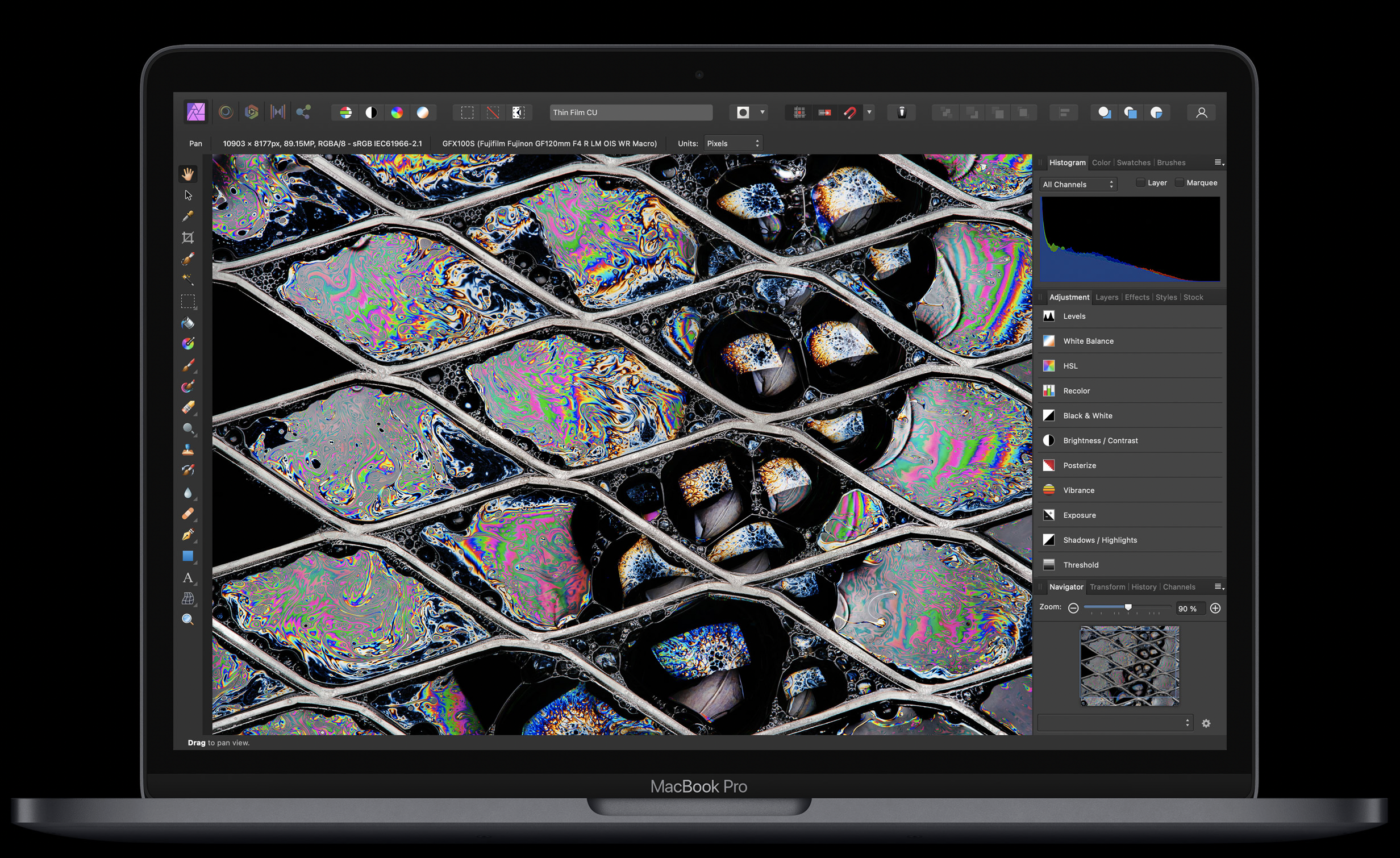Viewport: 1400px width, 858px height.
Task: Open the All Channels dropdown
Action: [x=1078, y=184]
